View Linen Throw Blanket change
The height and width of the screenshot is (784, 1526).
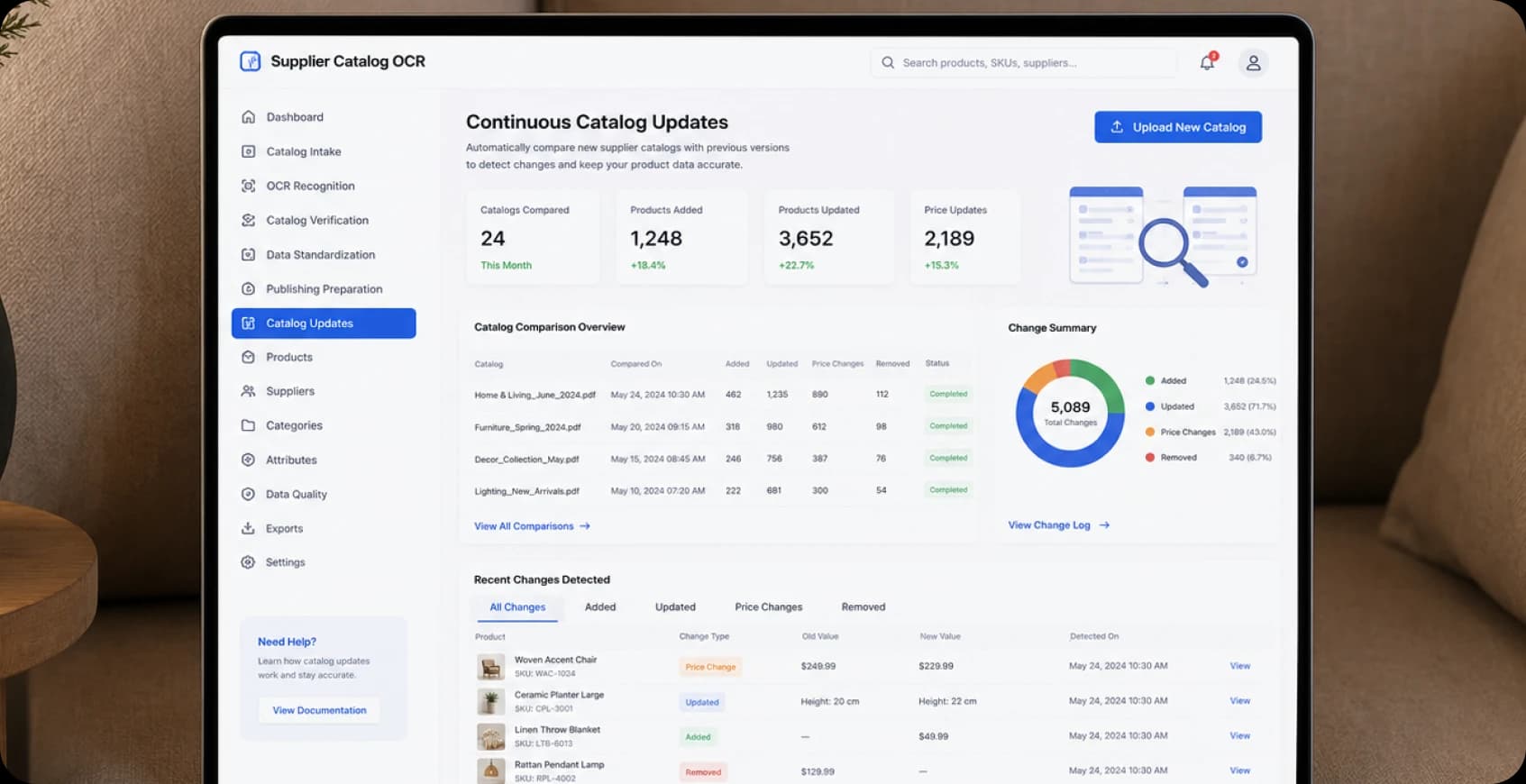click(x=1240, y=736)
